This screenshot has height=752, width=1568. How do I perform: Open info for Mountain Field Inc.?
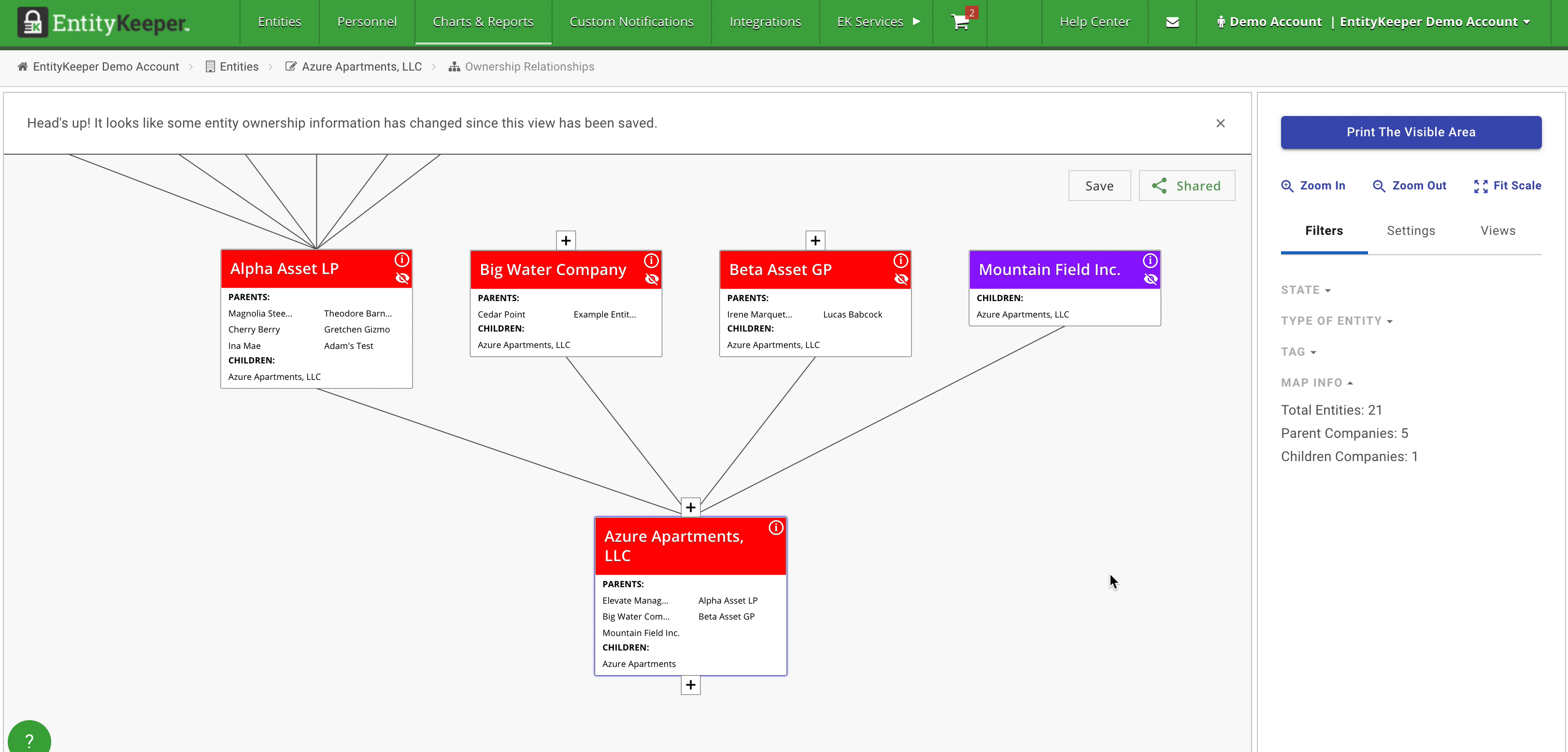click(x=1150, y=260)
